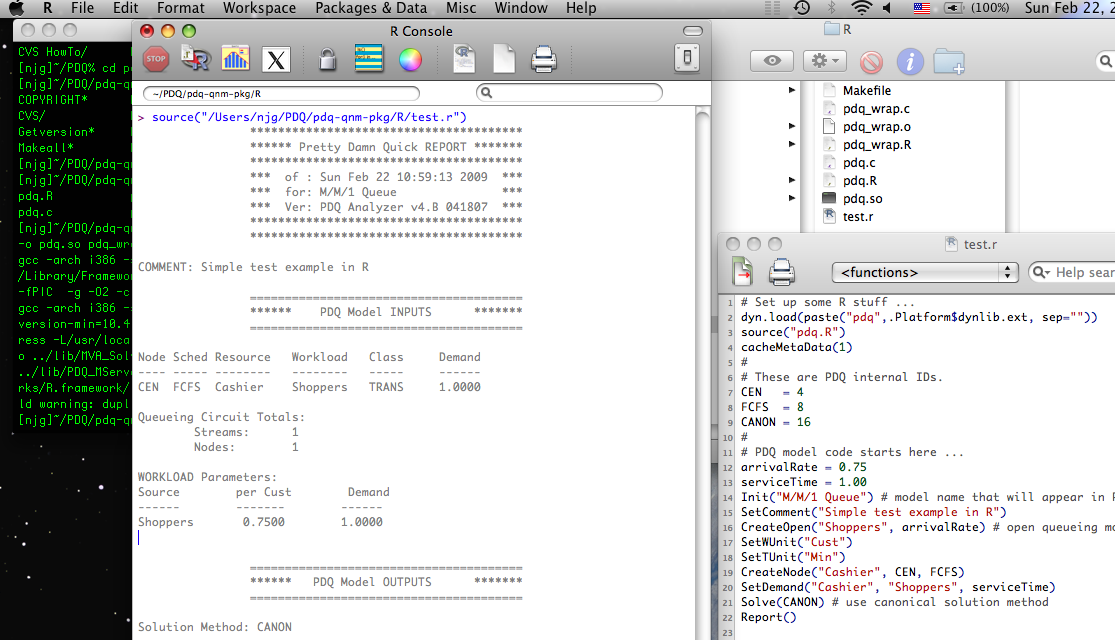Select pdq_wrap.c in the Finder list
The height and width of the screenshot is (640, 1115).
(x=876, y=109)
